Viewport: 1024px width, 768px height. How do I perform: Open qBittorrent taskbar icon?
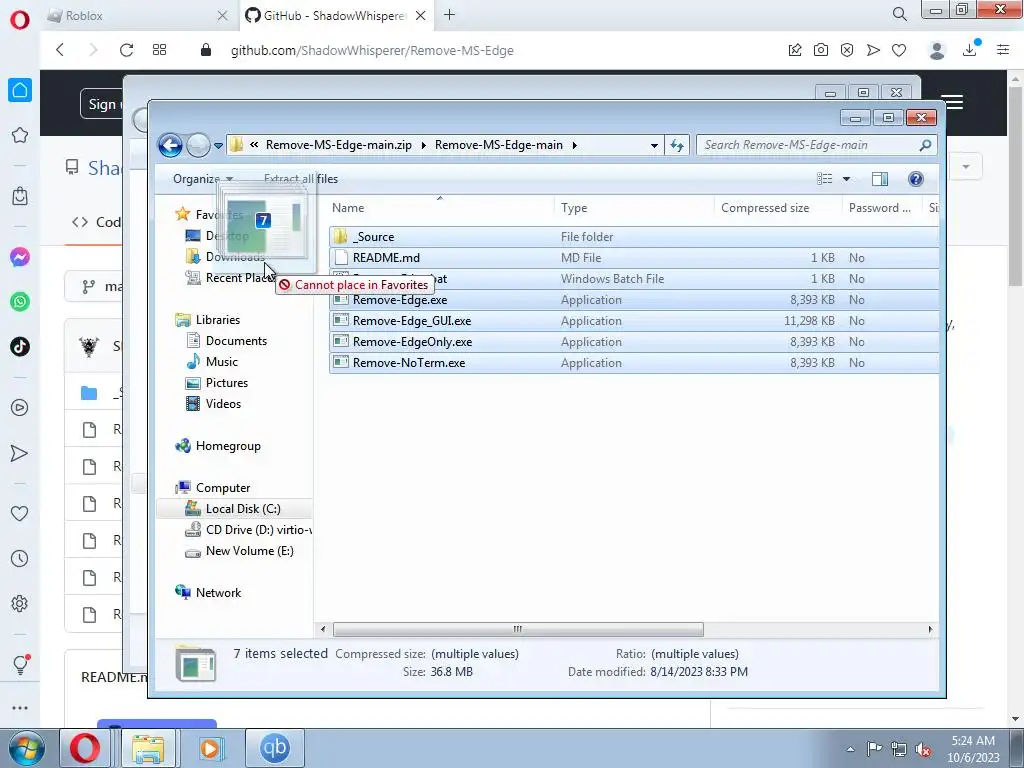coord(274,748)
